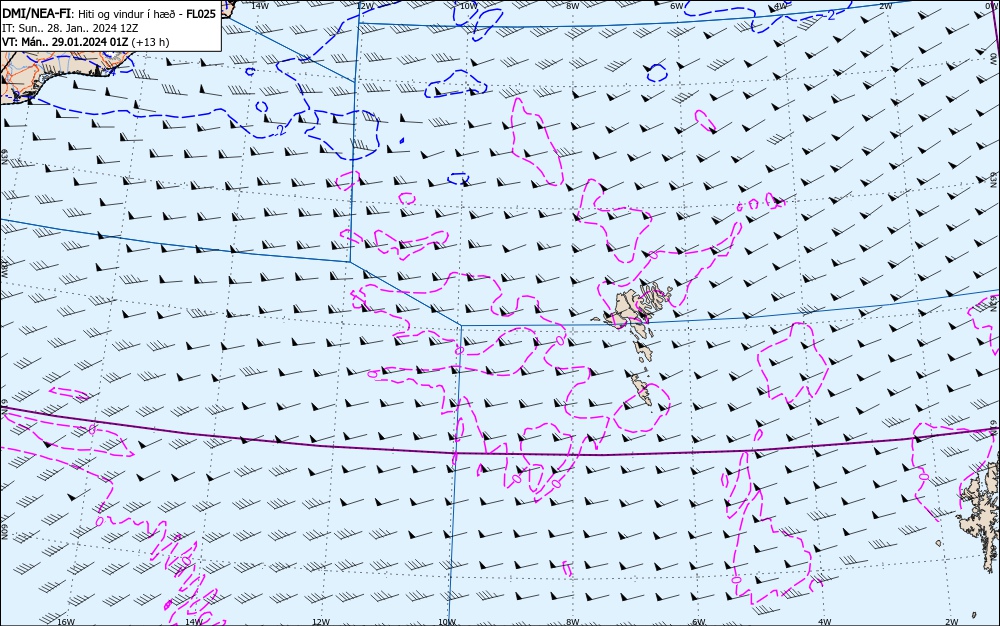Screen dimensions: 1000x626
Task: Click the FL025 flight level label
Action: coord(201,14)
